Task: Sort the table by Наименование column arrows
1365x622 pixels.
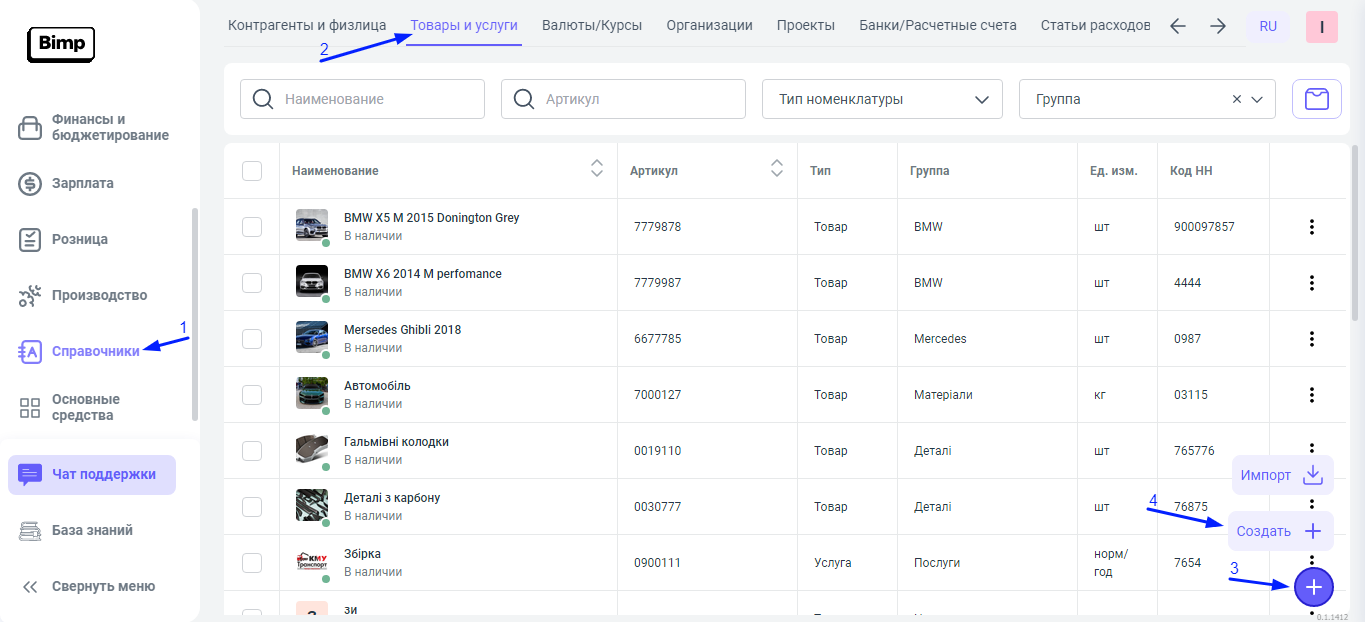Action: click(597, 170)
